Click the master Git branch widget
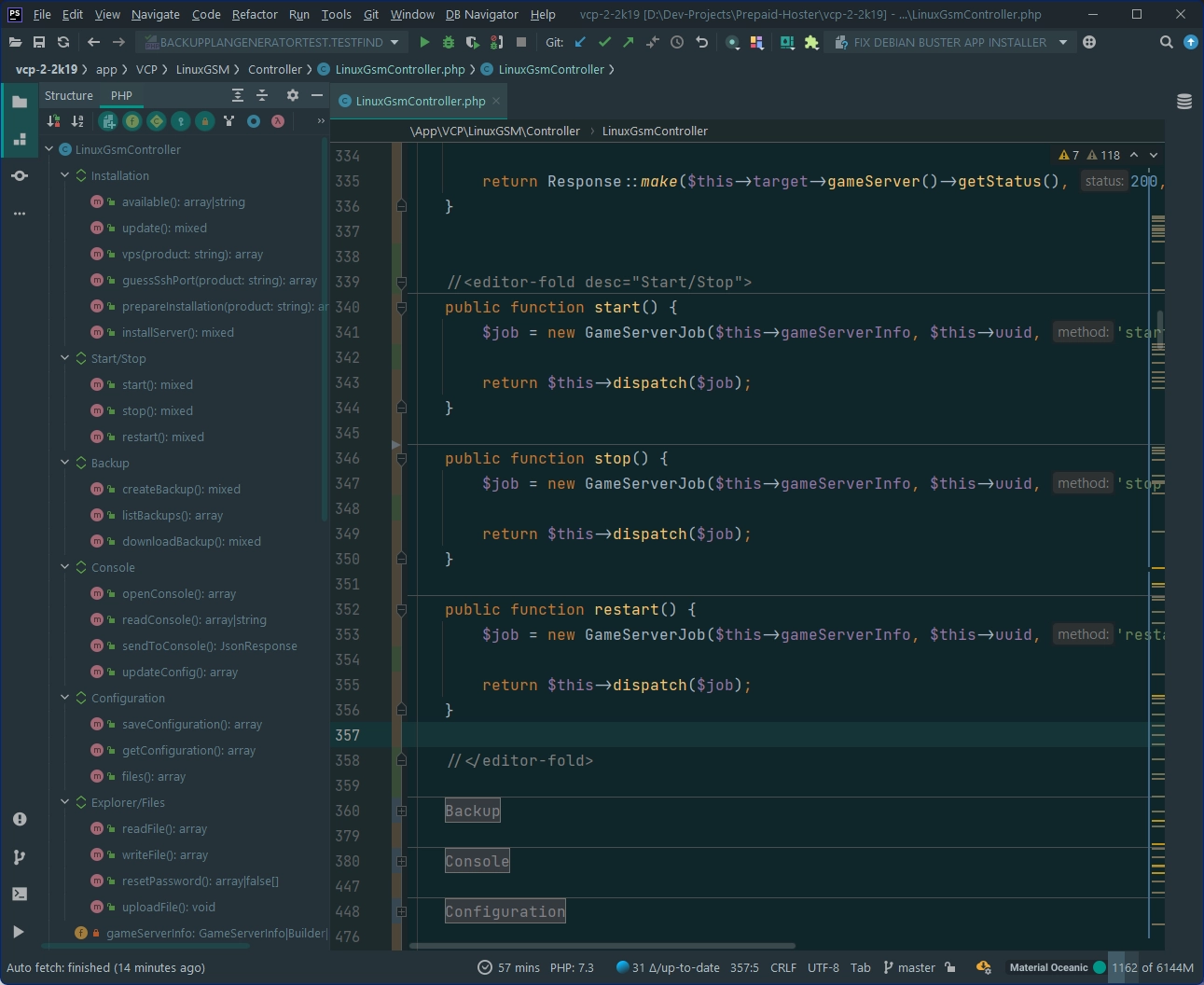1204x985 pixels. [909, 967]
